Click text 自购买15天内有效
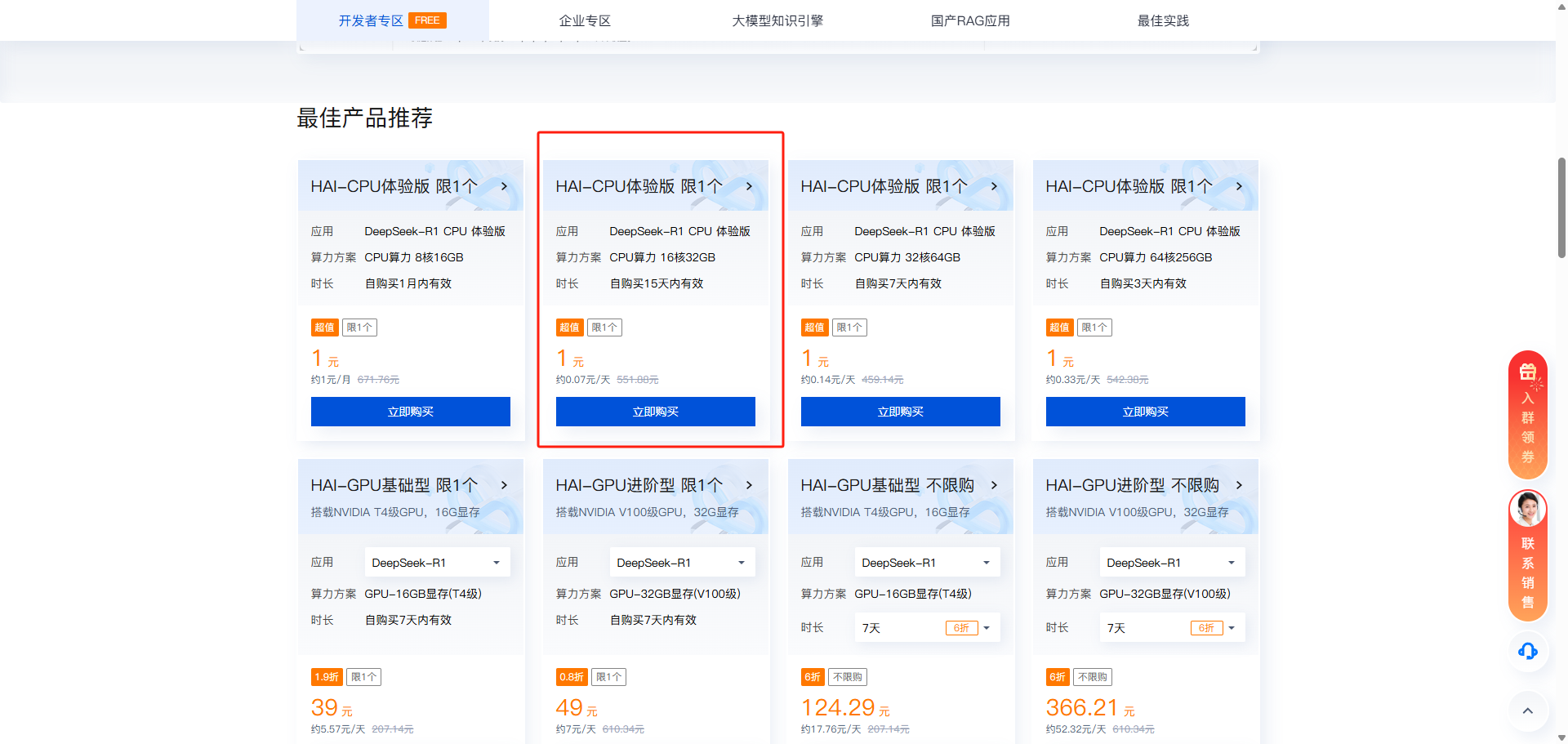The image size is (1568, 744). 657,283
